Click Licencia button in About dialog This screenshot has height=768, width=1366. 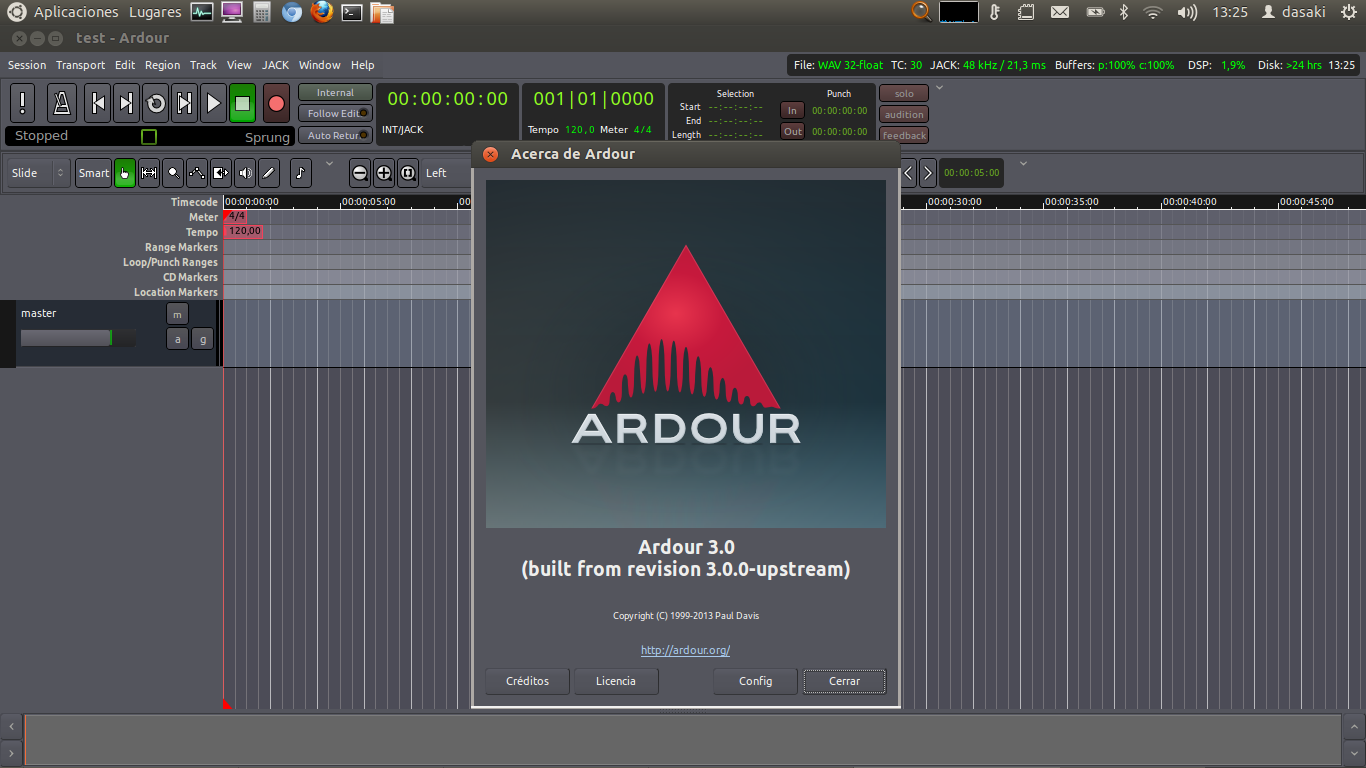point(616,681)
